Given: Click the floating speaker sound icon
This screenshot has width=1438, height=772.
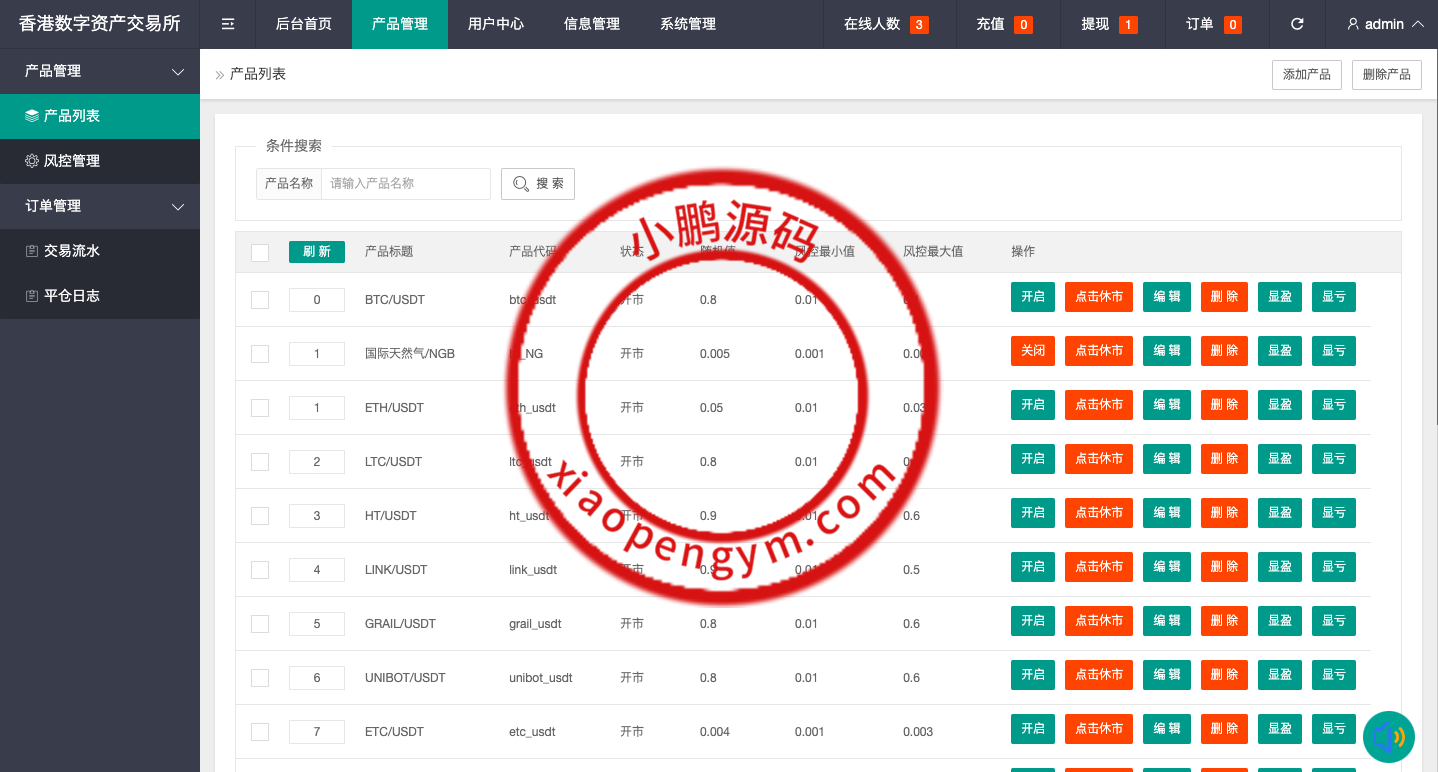Looking at the screenshot, I should pos(1388,738).
